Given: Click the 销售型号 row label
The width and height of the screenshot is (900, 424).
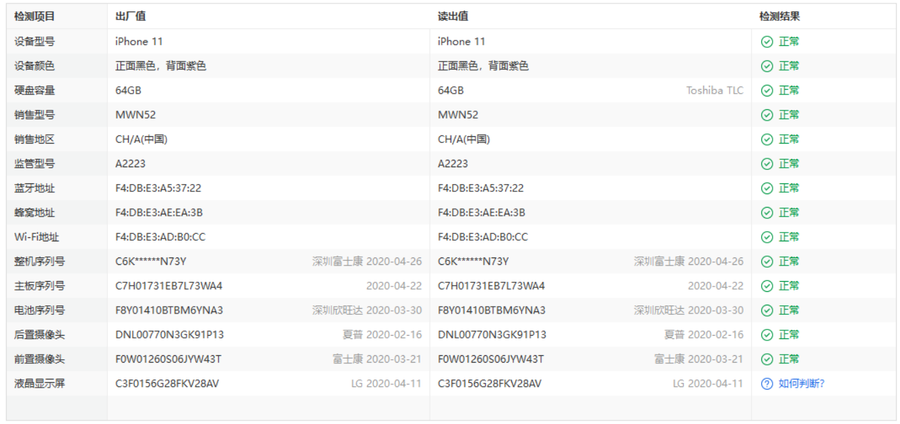Looking at the screenshot, I should click(35, 115).
